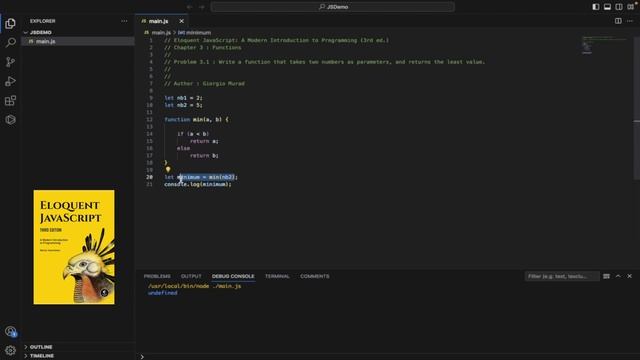Open the Source Control view icon
640x360 pixels.
click(x=10, y=62)
